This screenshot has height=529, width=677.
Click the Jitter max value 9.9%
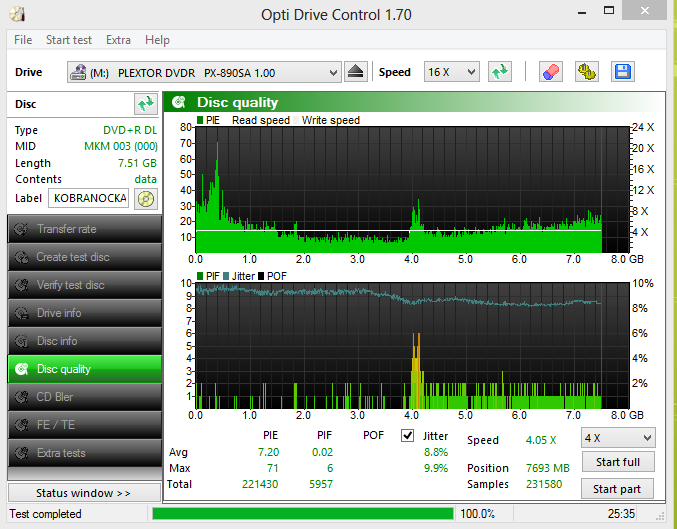(436, 468)
